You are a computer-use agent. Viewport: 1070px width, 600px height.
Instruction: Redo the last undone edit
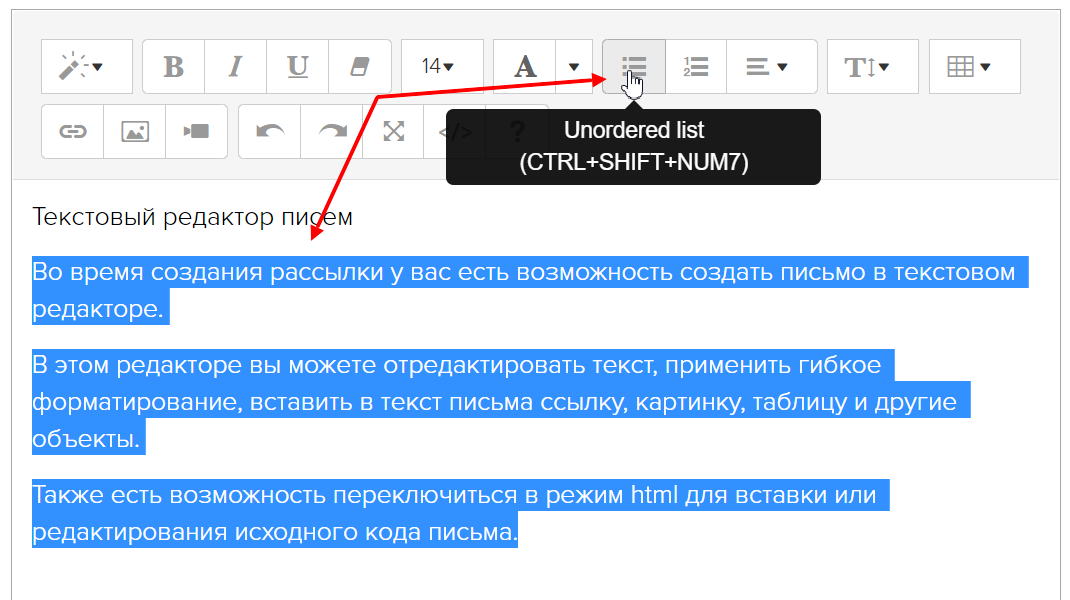(x=331, y=132)
